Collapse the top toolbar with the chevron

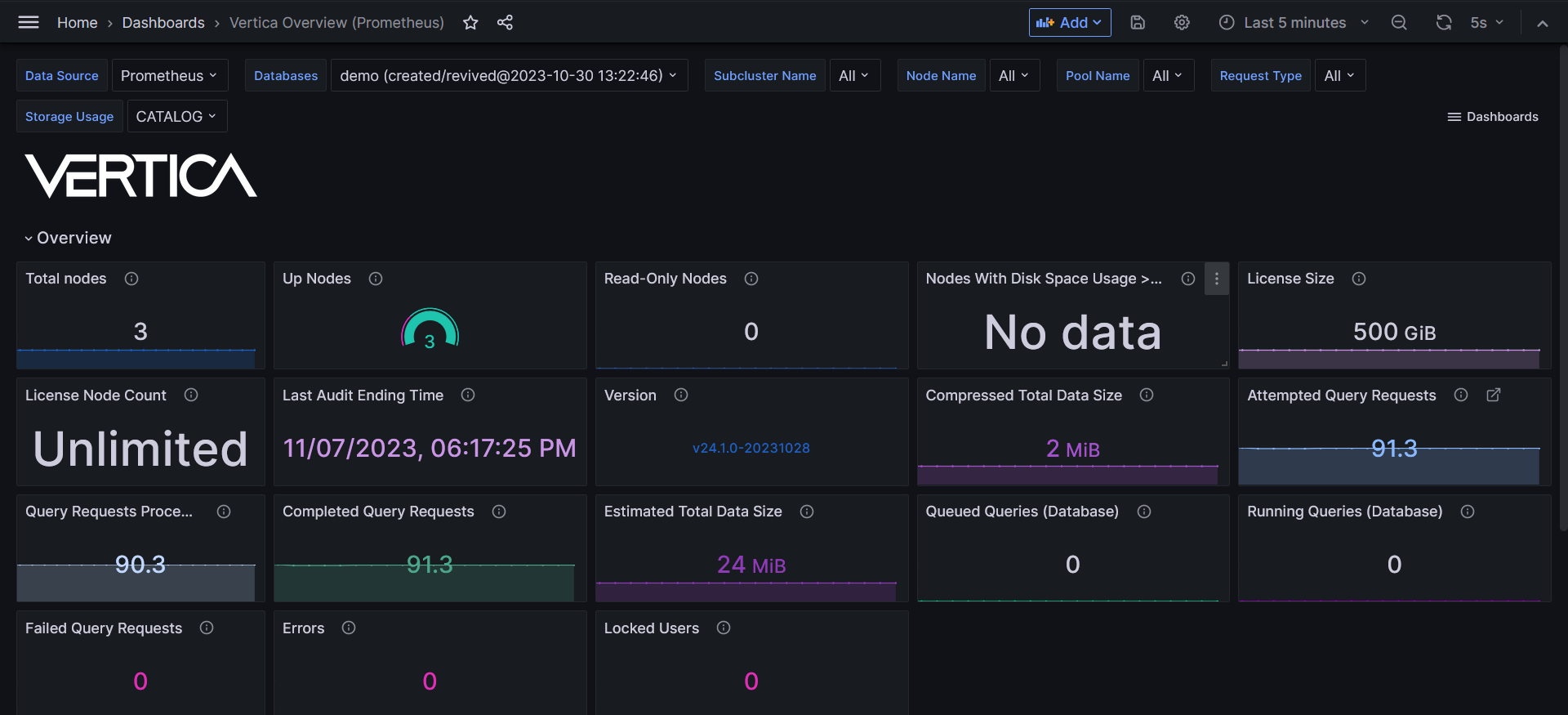(x=1543, y=23)
